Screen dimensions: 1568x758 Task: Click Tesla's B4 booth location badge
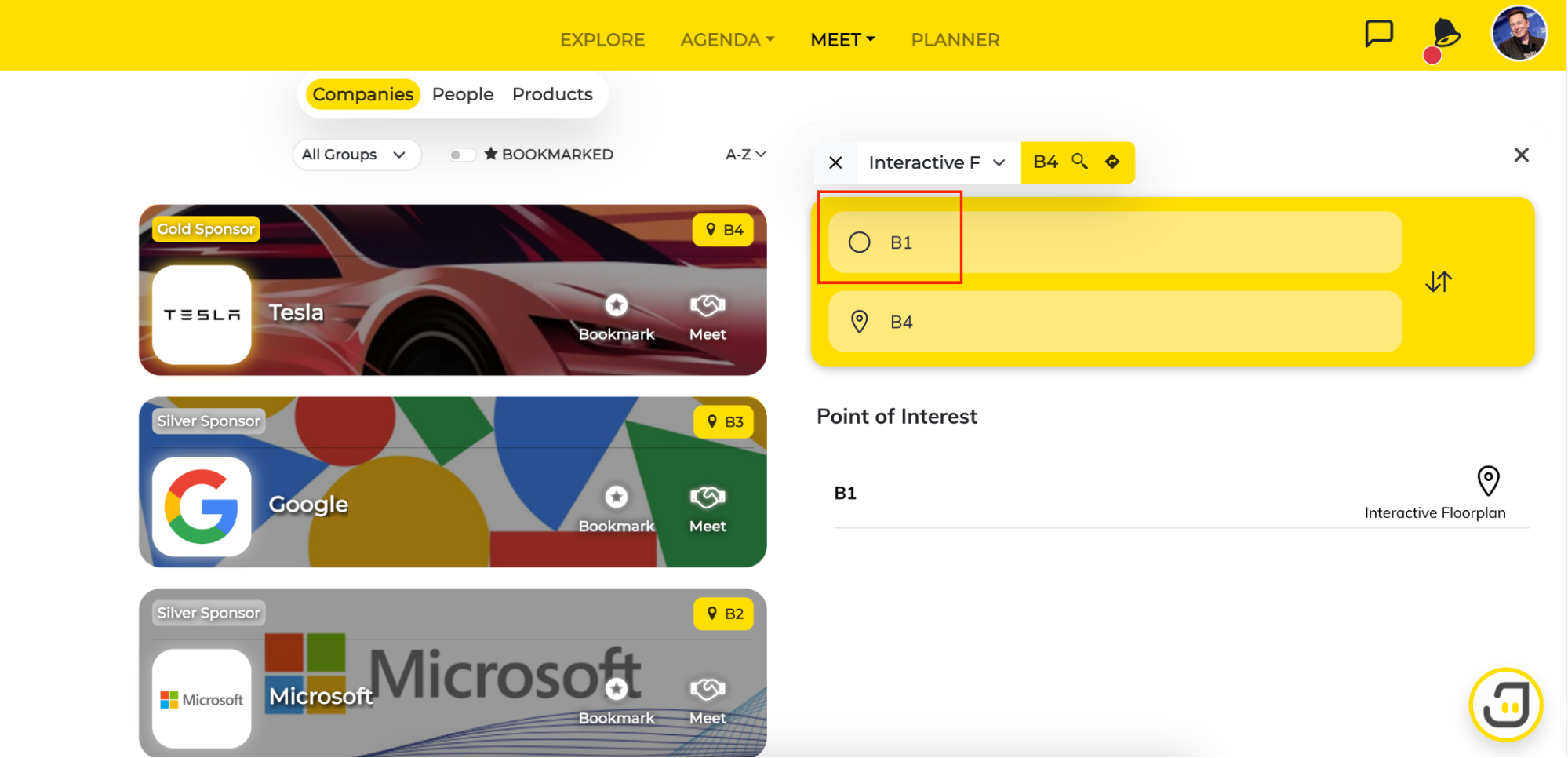[723, 230]
